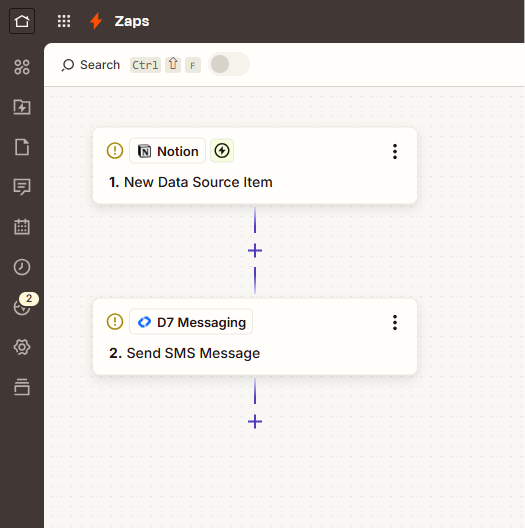Click the Search magnifier in the toolbar
The image size is (525, 528).
point(68,65)
